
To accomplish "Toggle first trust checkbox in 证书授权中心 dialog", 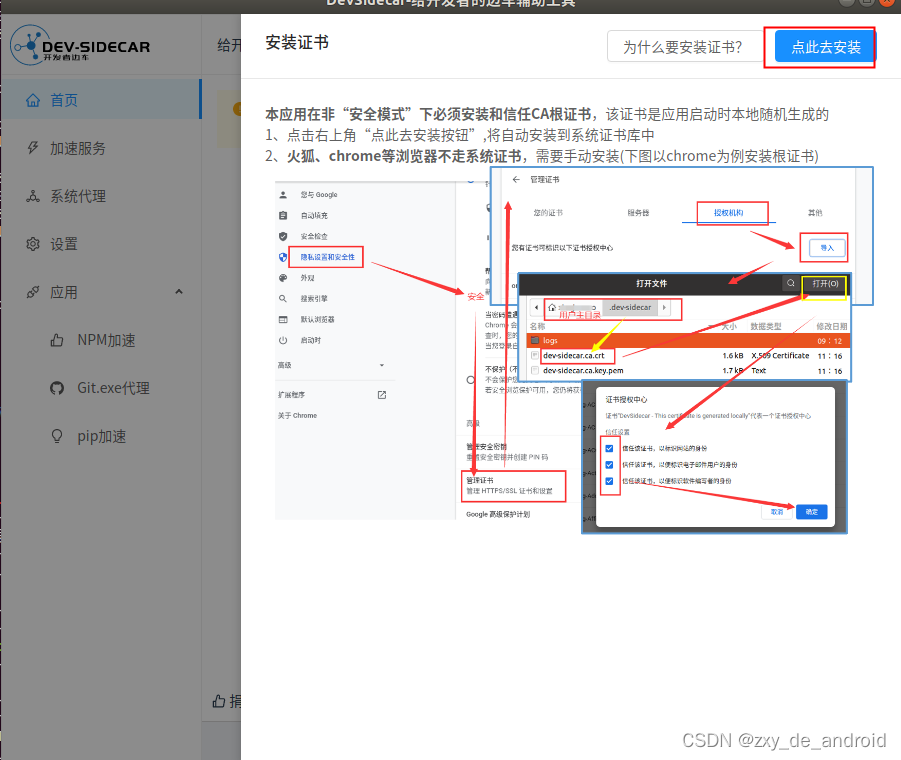I will (609, 448).
